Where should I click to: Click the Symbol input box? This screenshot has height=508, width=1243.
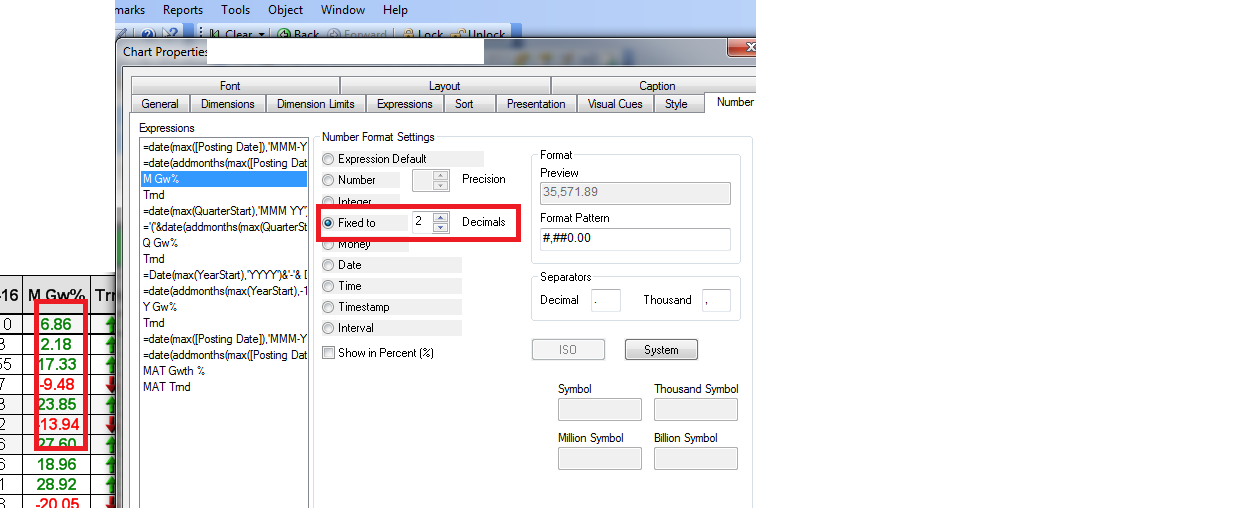(600, 409)
